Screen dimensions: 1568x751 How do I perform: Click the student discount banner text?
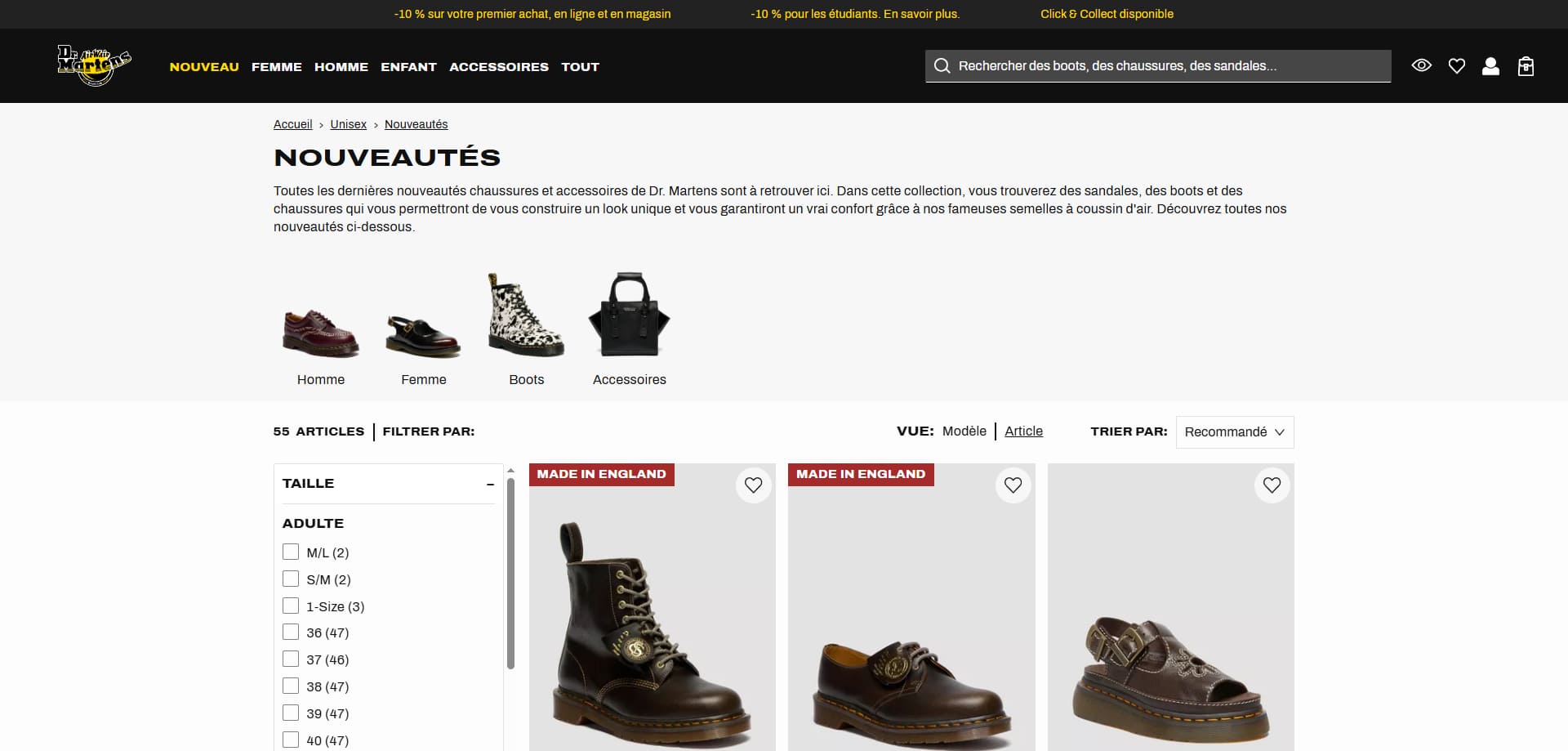point(855,14)
